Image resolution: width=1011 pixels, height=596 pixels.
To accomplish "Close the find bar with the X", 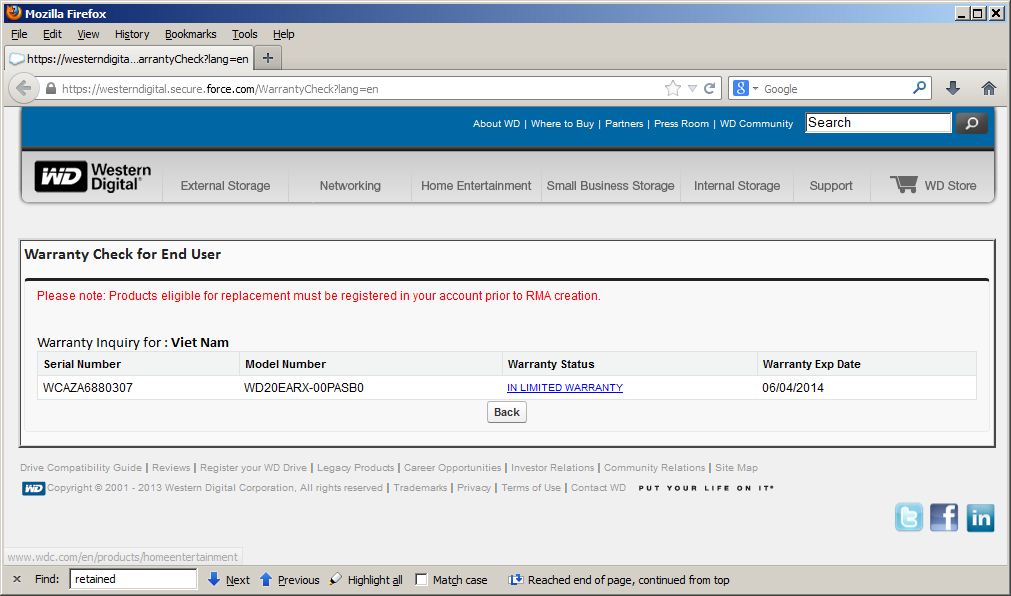I will coord(17,579).
